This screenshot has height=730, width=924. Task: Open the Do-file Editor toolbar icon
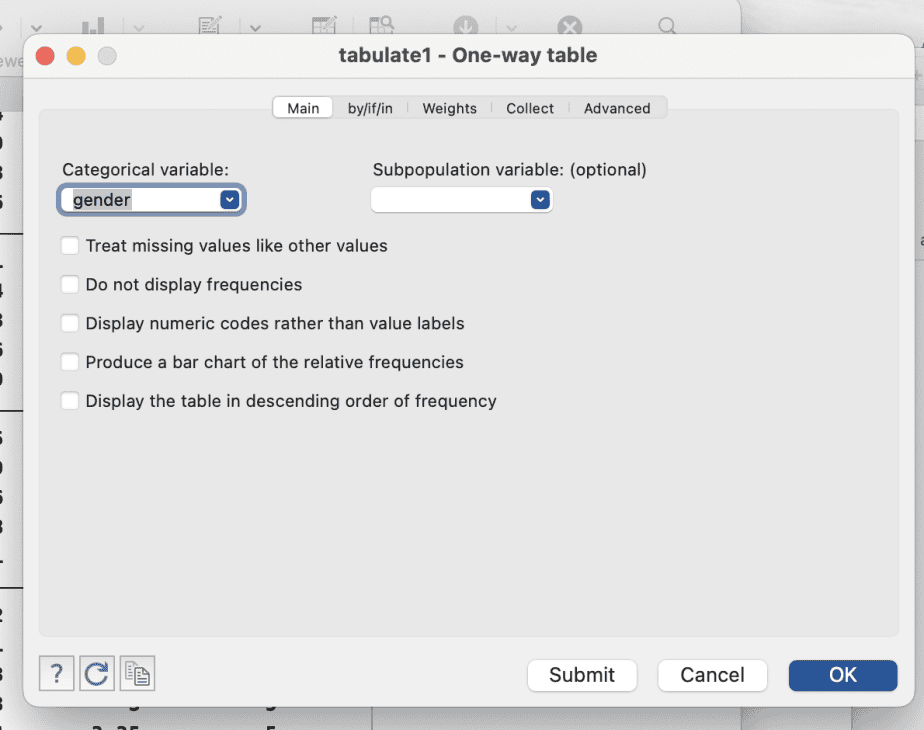(210, 27)
